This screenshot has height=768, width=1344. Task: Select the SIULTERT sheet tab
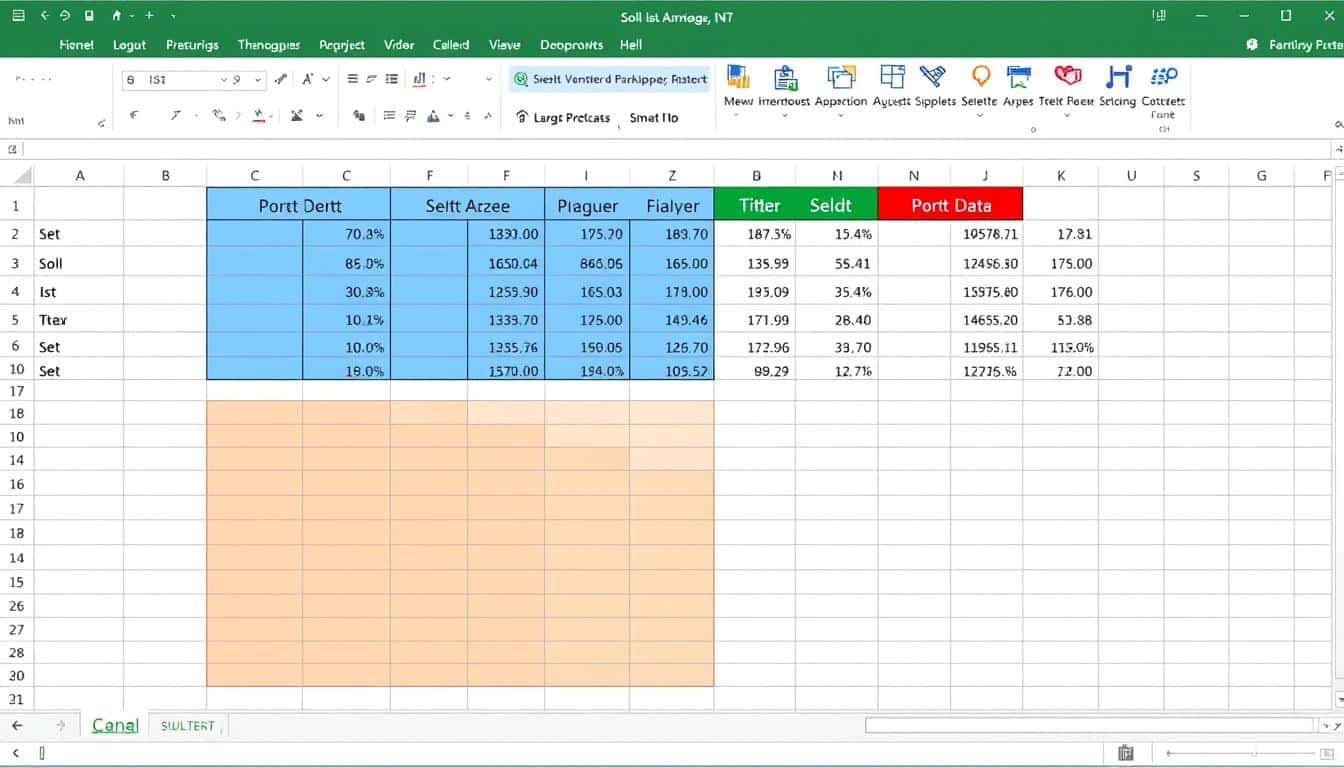188,726
